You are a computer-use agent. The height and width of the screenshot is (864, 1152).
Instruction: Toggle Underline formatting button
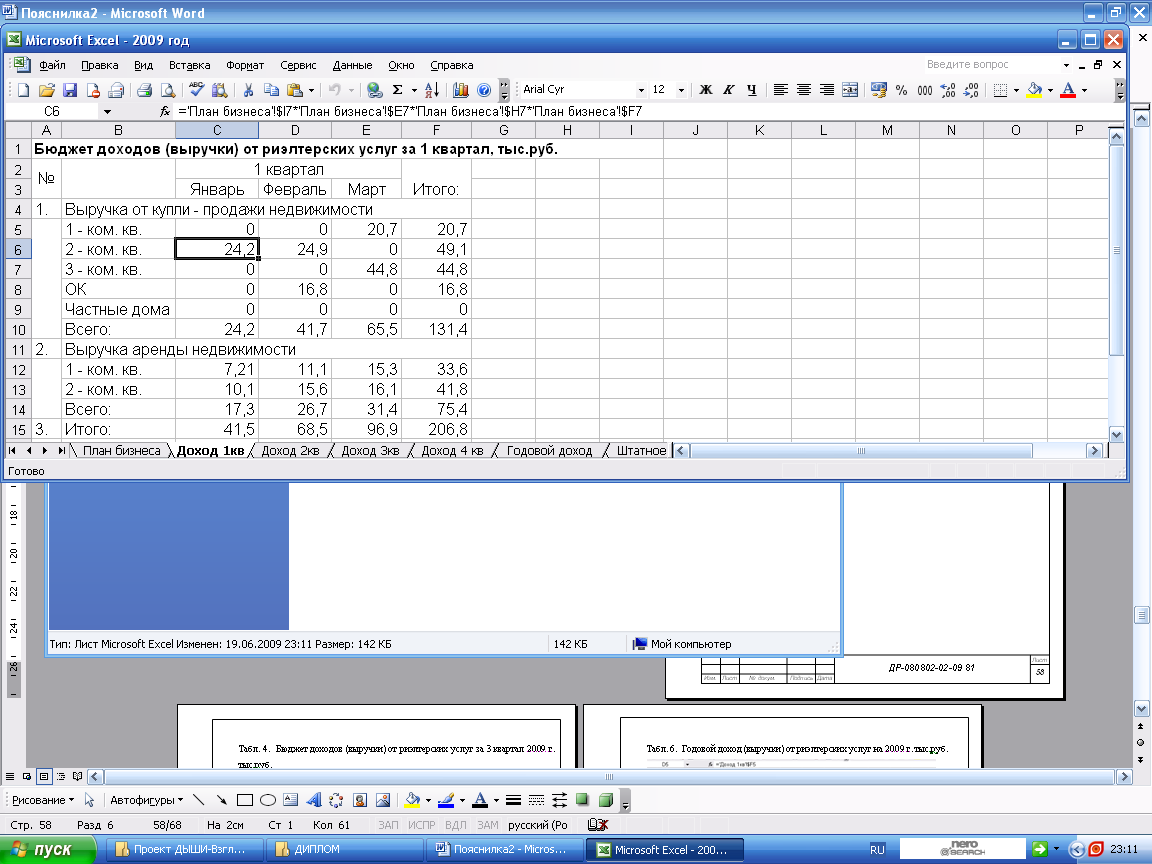(751, 90)
